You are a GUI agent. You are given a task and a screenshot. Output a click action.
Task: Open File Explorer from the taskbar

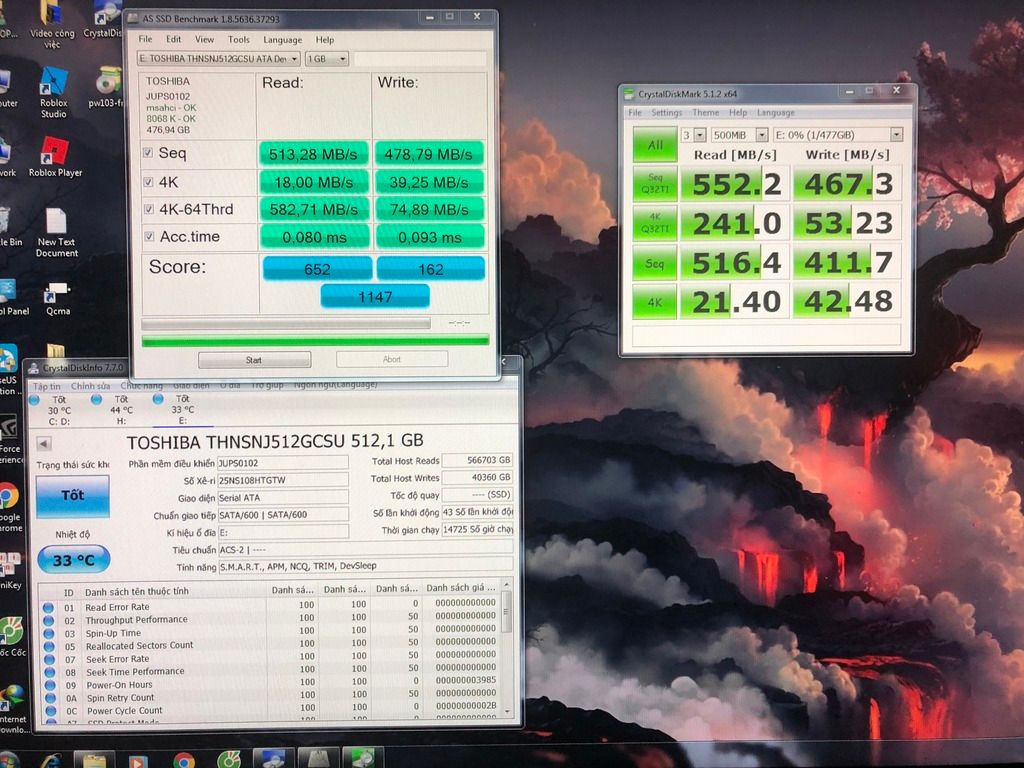tap(95, 760)
